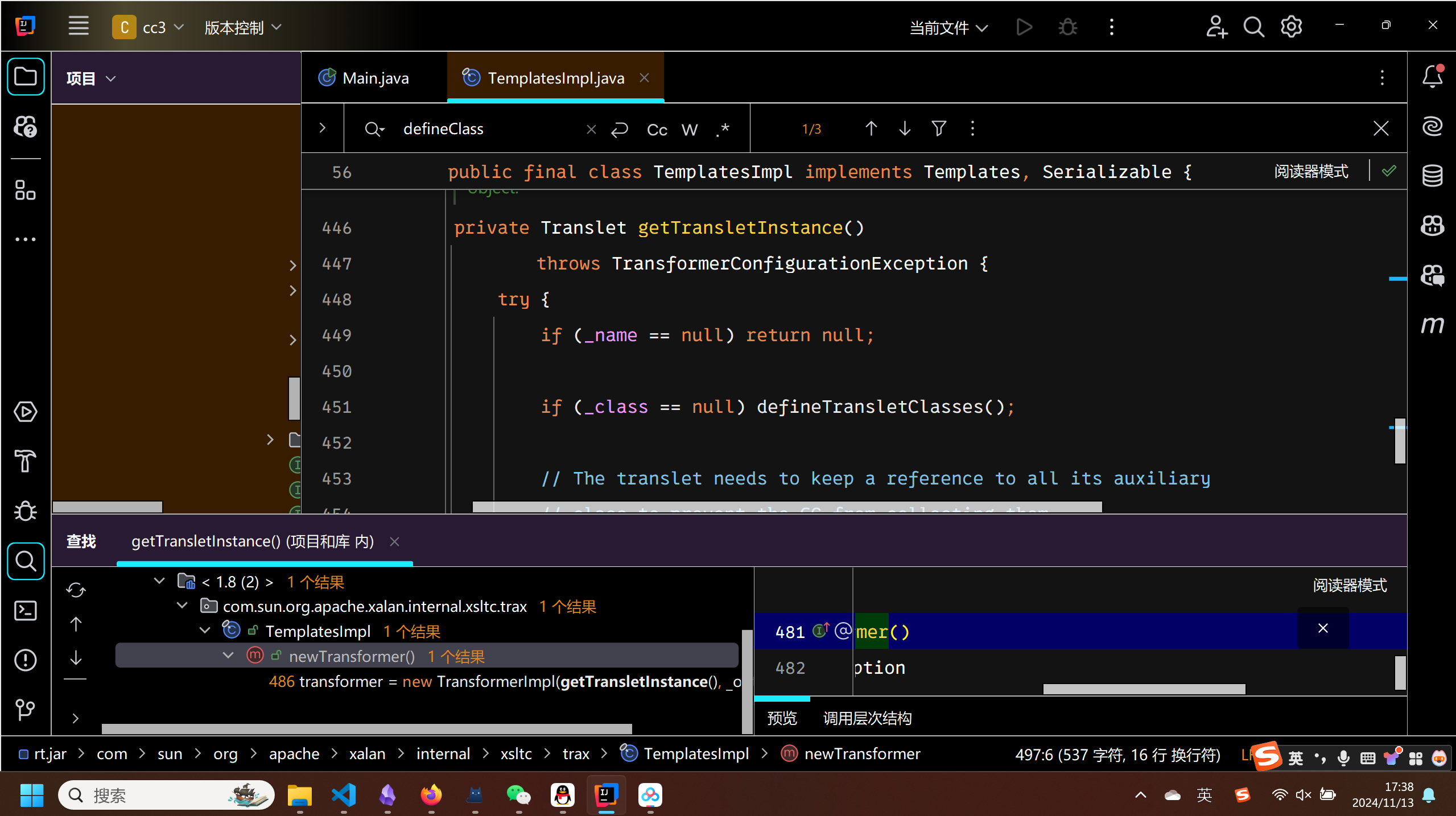Open the Debug bug tool window
This screenshot has height=816, width=1456.
[x=26, y=510]
